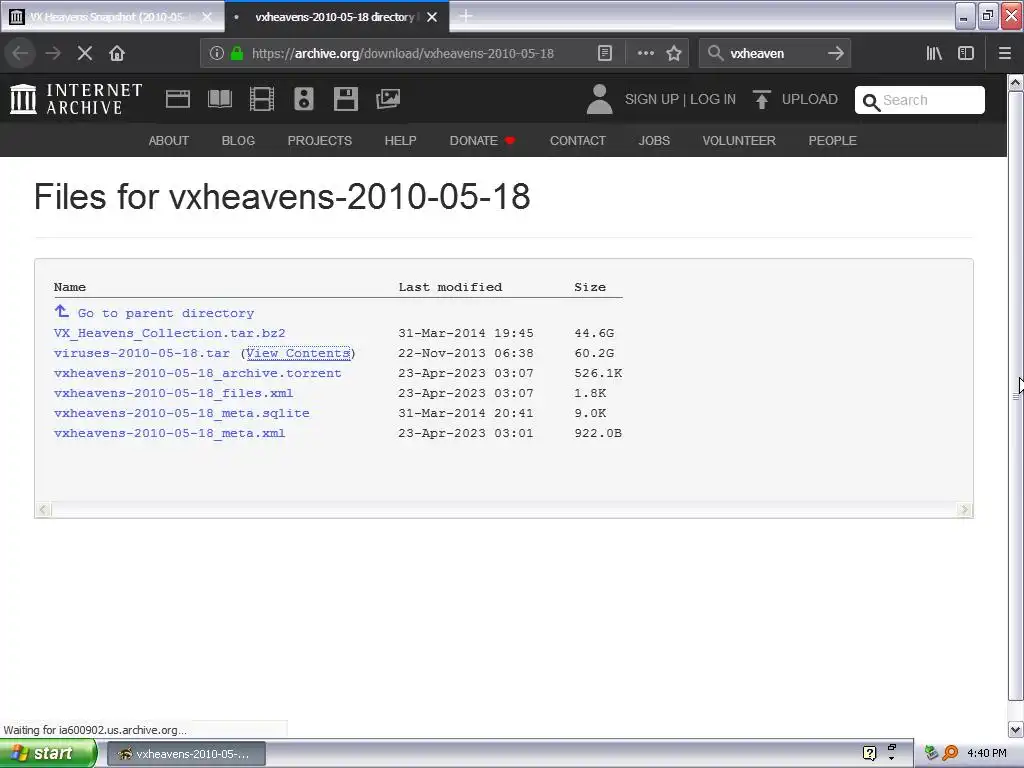Click page scrollbar down arrow

(1015, 729)
